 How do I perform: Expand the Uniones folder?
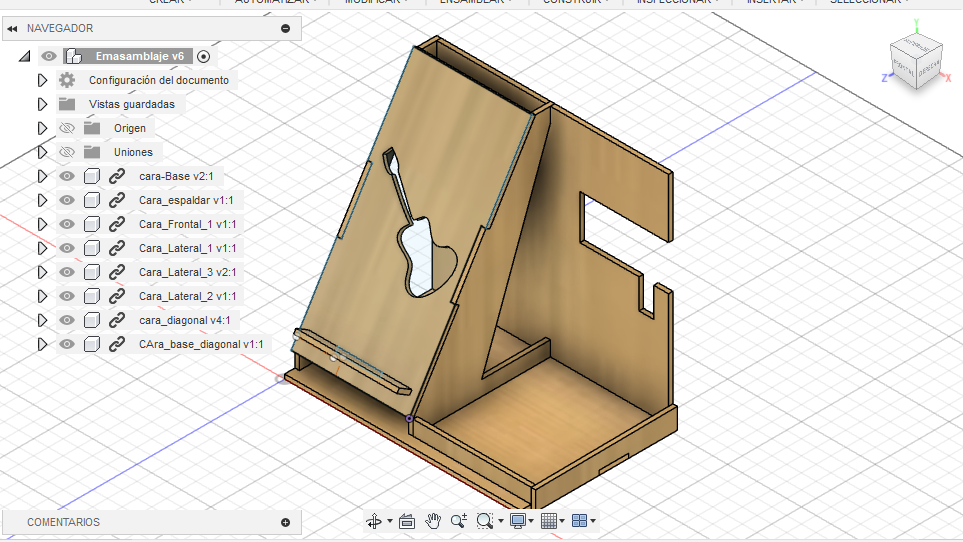(42, 152)
